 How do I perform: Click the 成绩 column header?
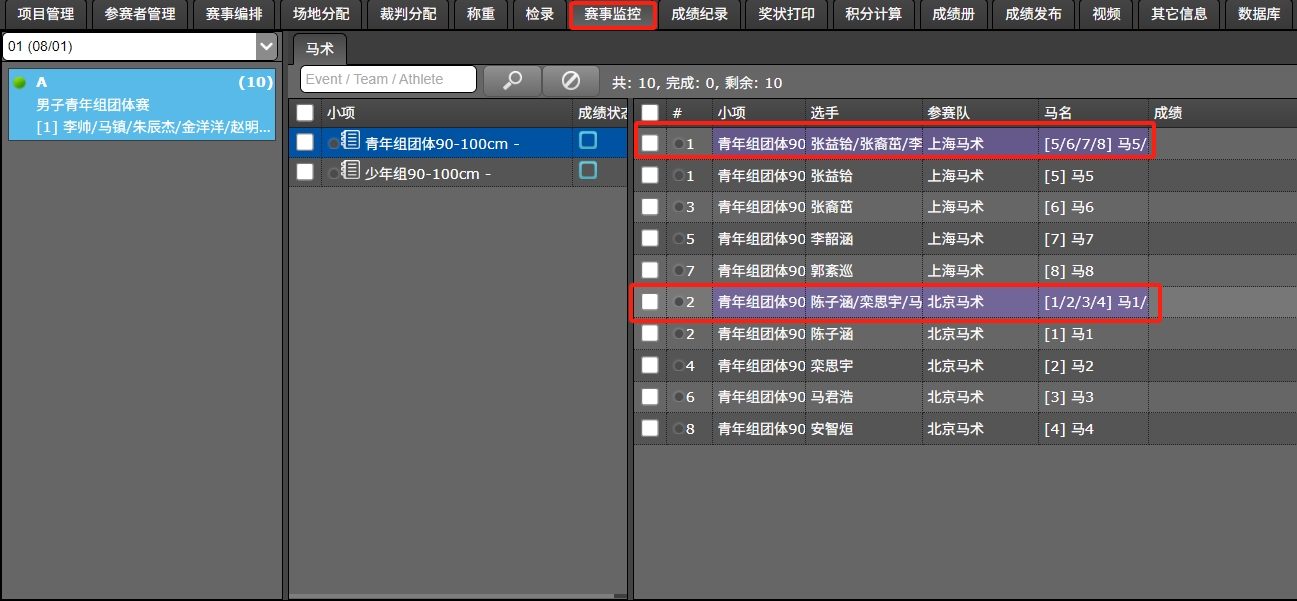coord(1168,113)
